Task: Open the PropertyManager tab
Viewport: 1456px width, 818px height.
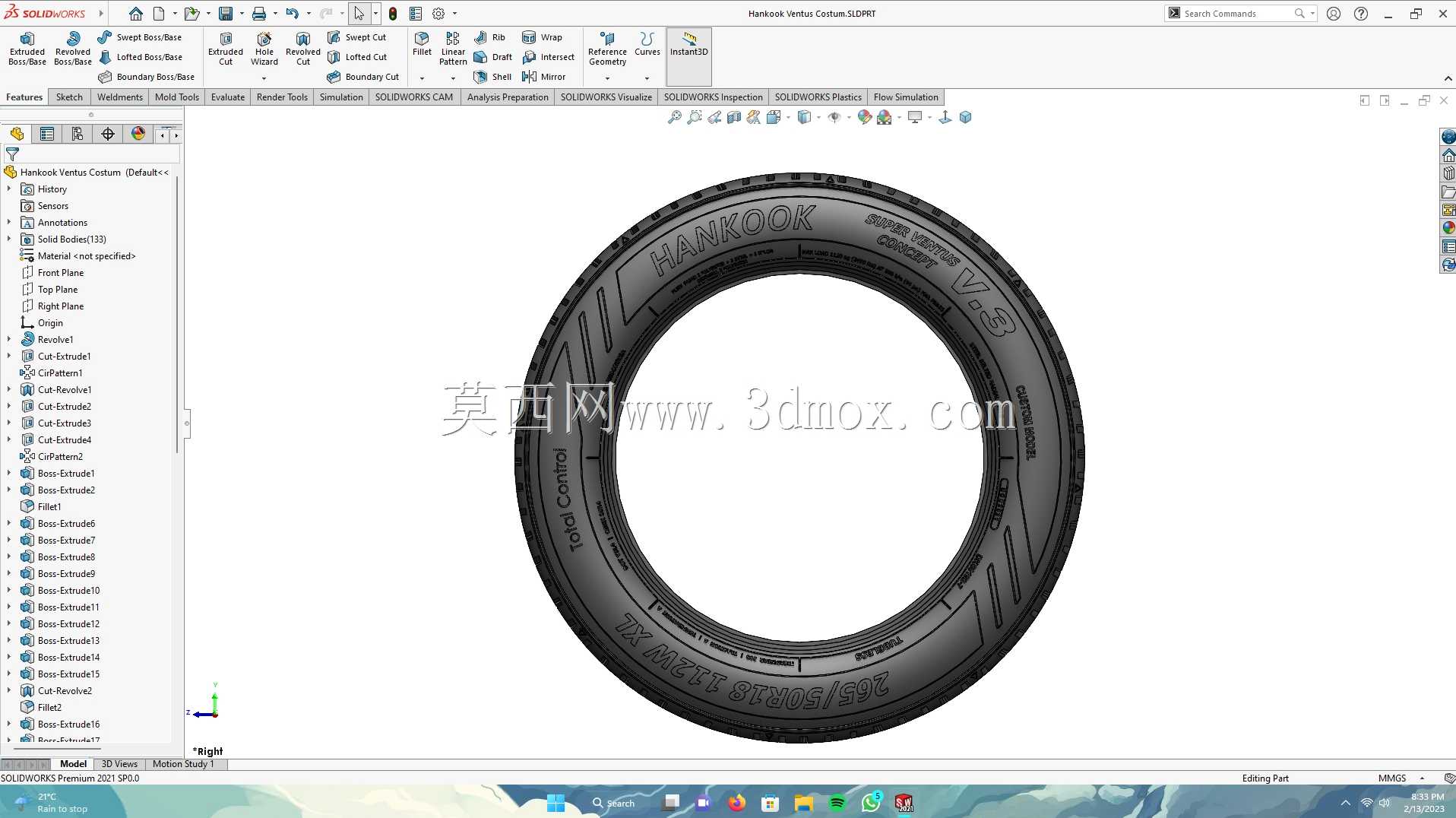Action: point(47,135)
